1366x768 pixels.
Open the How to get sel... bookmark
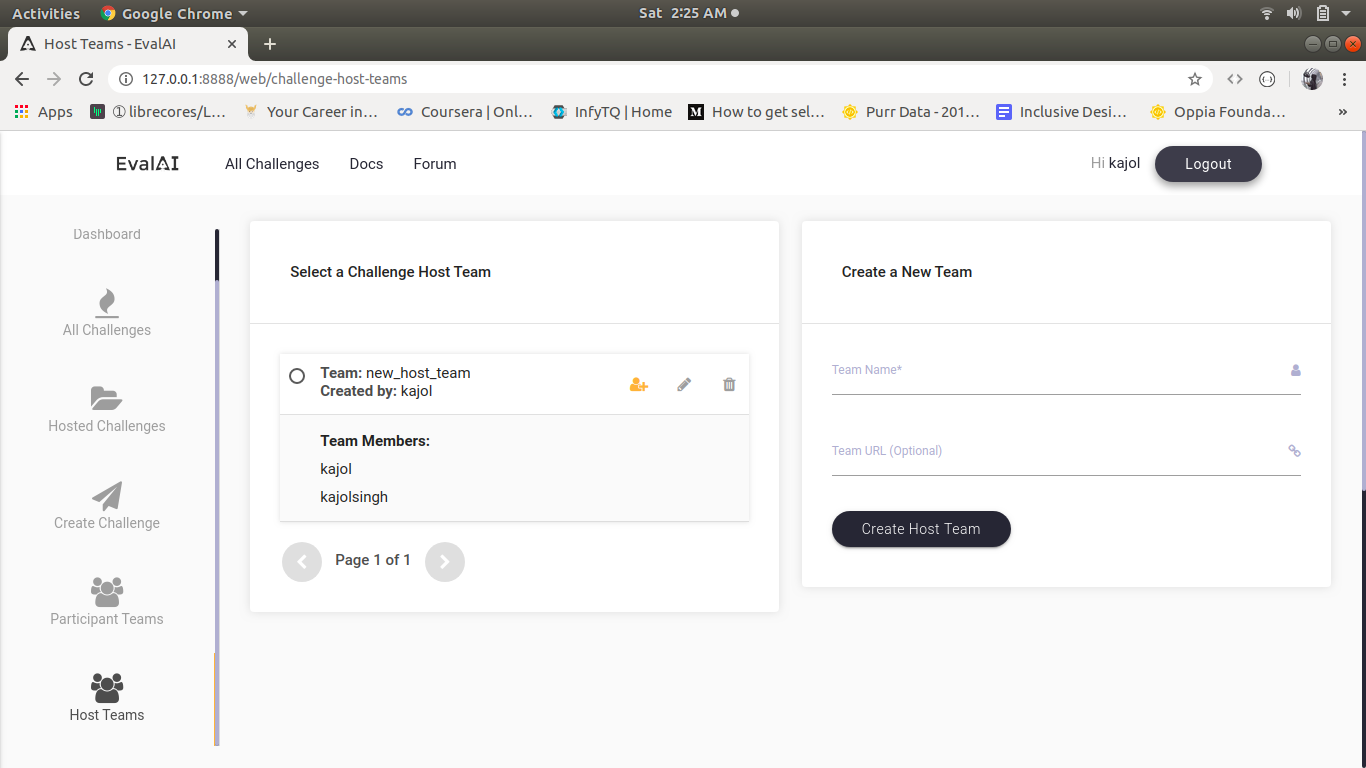[x=757, y=112]
